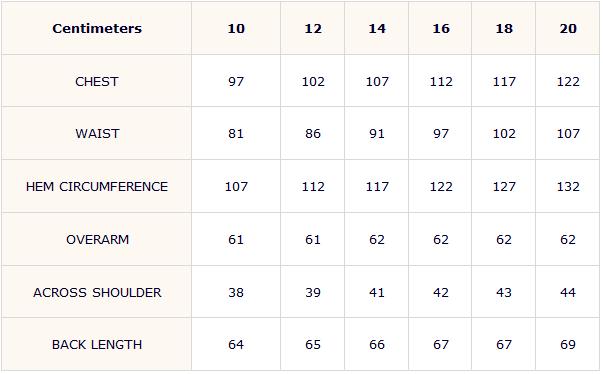Click across shoulder value 41

coord(376,293)
